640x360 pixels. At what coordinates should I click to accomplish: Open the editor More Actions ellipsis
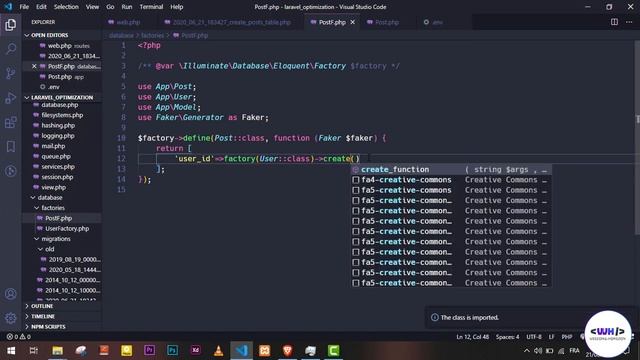[629, 22]
